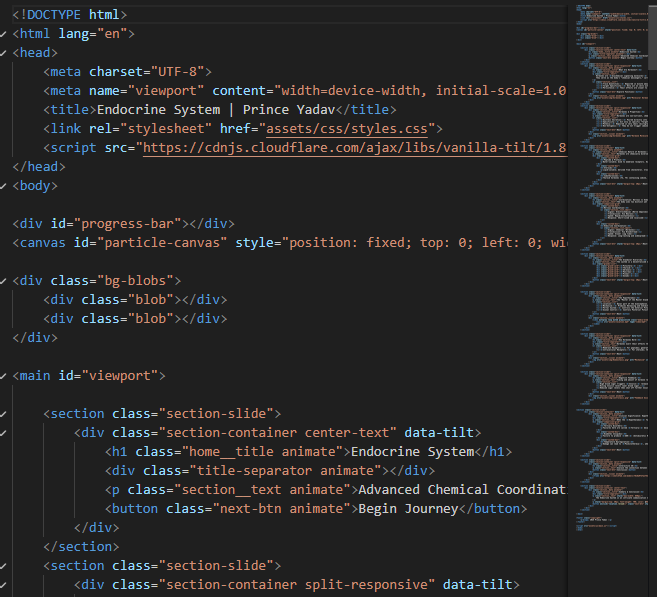Fold the section-slide section containing Endocrine System heading

click(x=4, y=414)
